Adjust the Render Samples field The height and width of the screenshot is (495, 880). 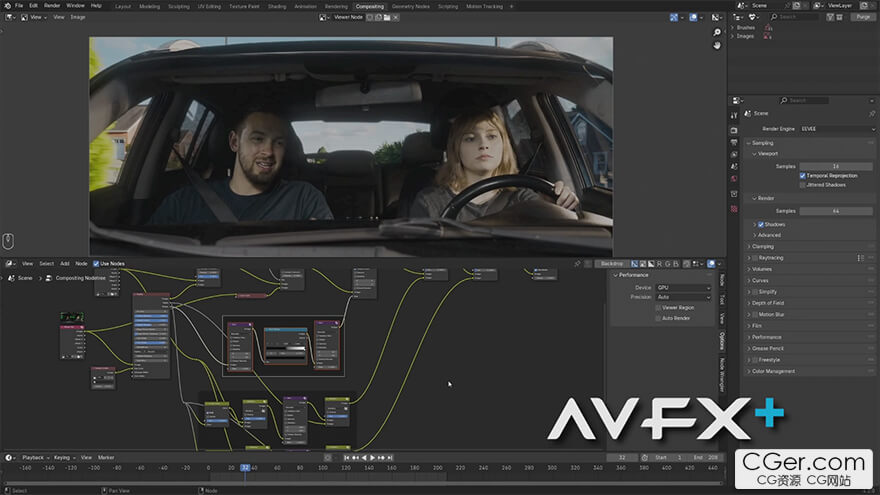(x=836, y=211)
